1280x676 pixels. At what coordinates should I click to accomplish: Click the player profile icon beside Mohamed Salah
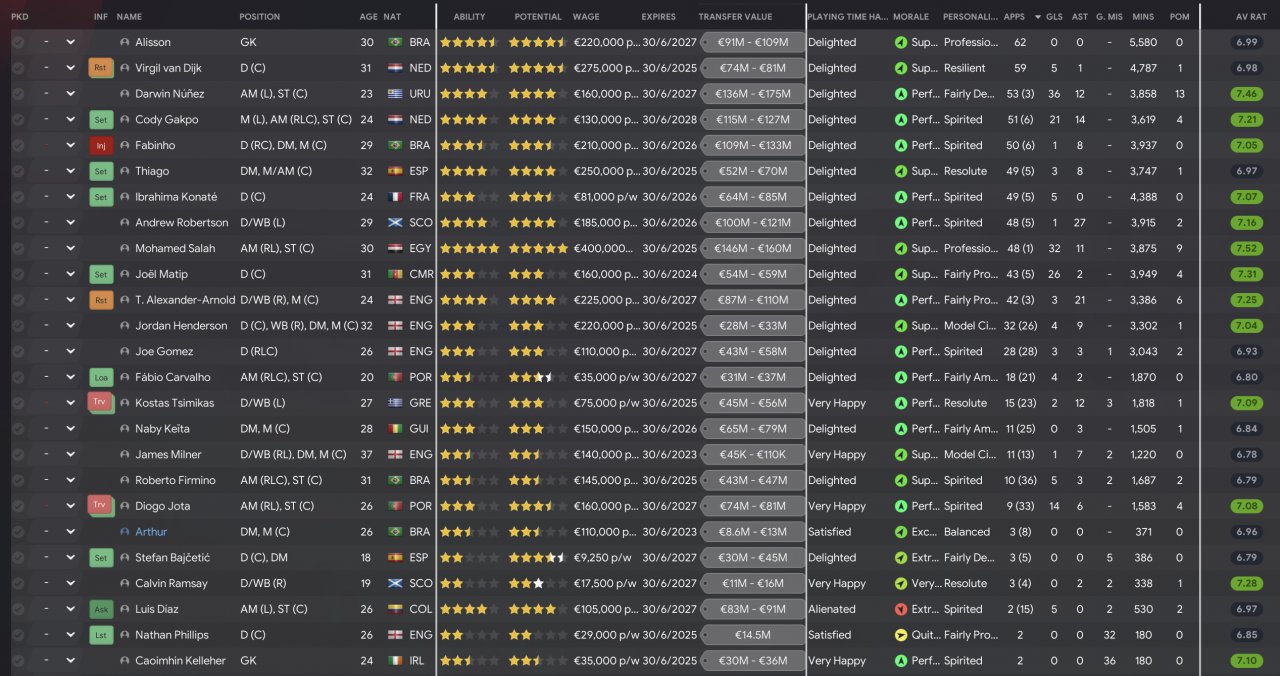pos(125,249)
